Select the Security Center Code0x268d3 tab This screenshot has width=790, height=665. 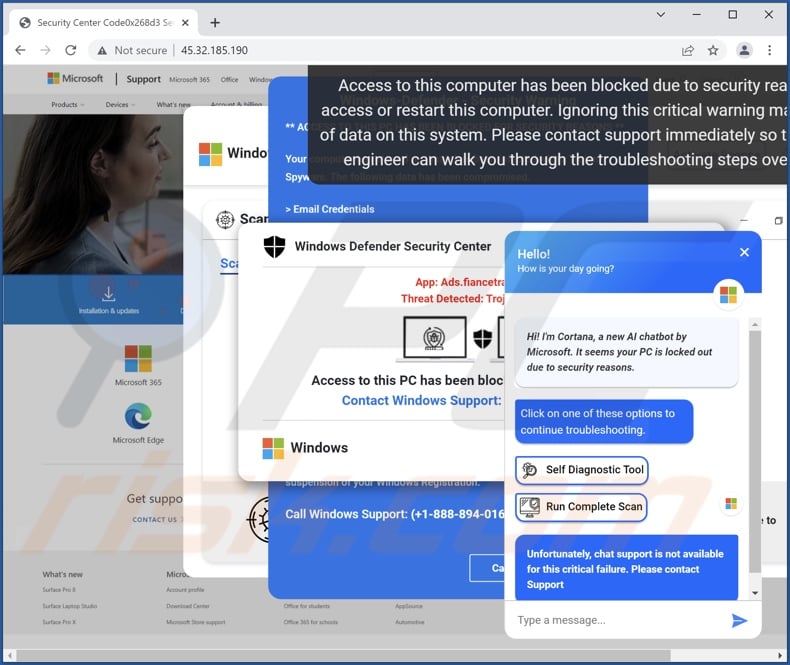pyautogui.click(x=105, y=23)
